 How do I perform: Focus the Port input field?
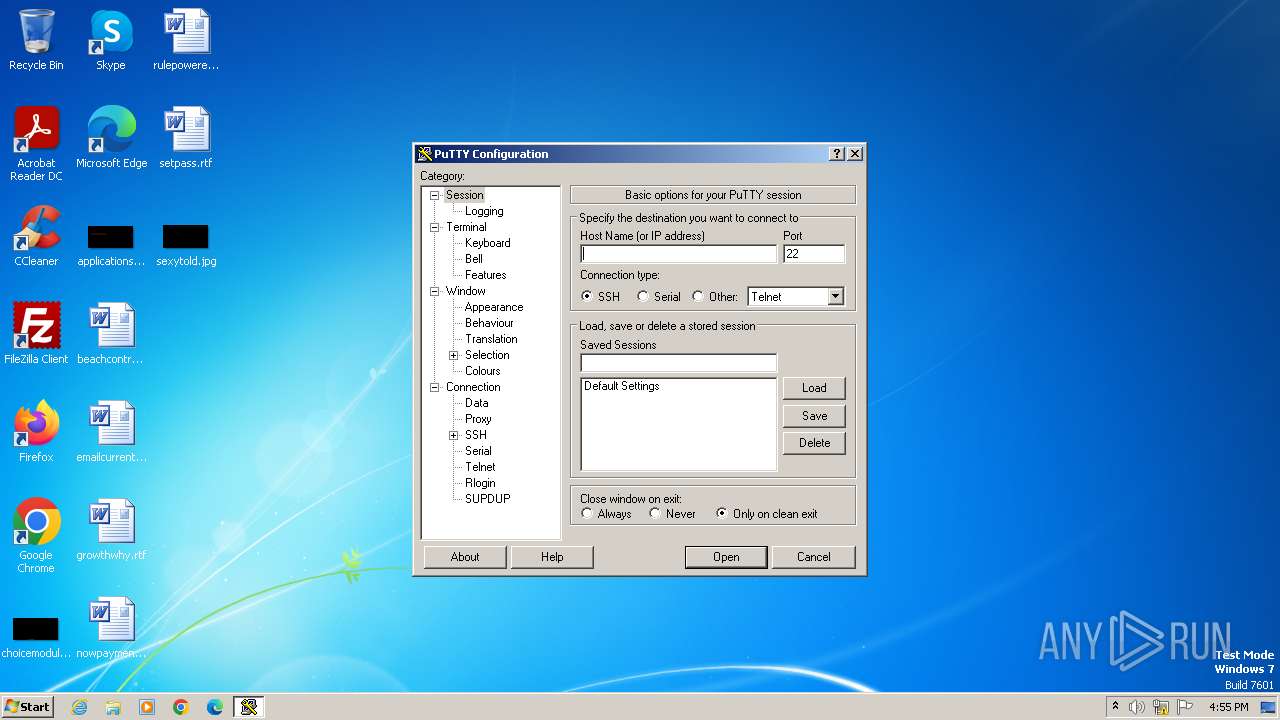814,254
